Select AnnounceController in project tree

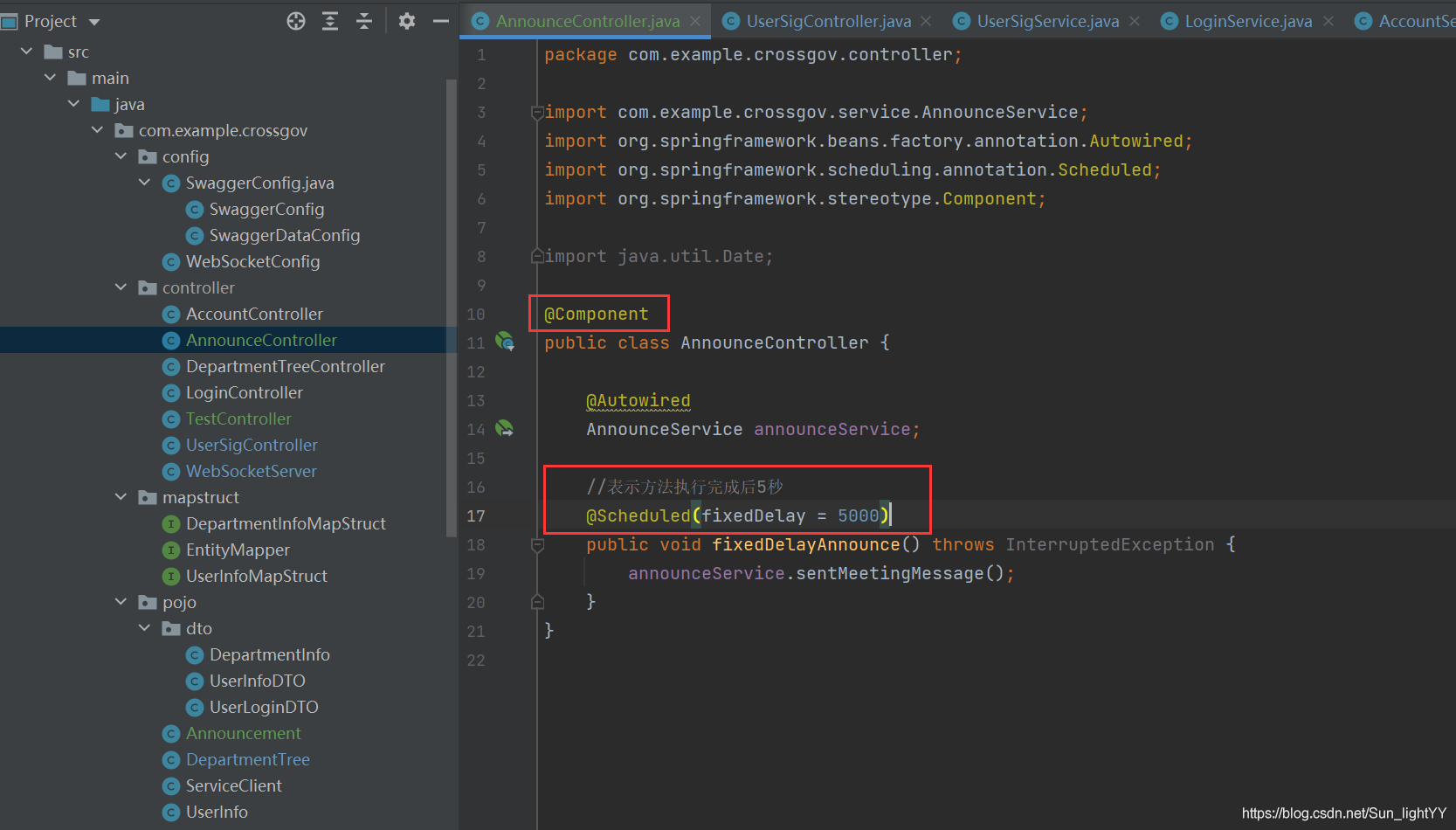coord(261,340)
